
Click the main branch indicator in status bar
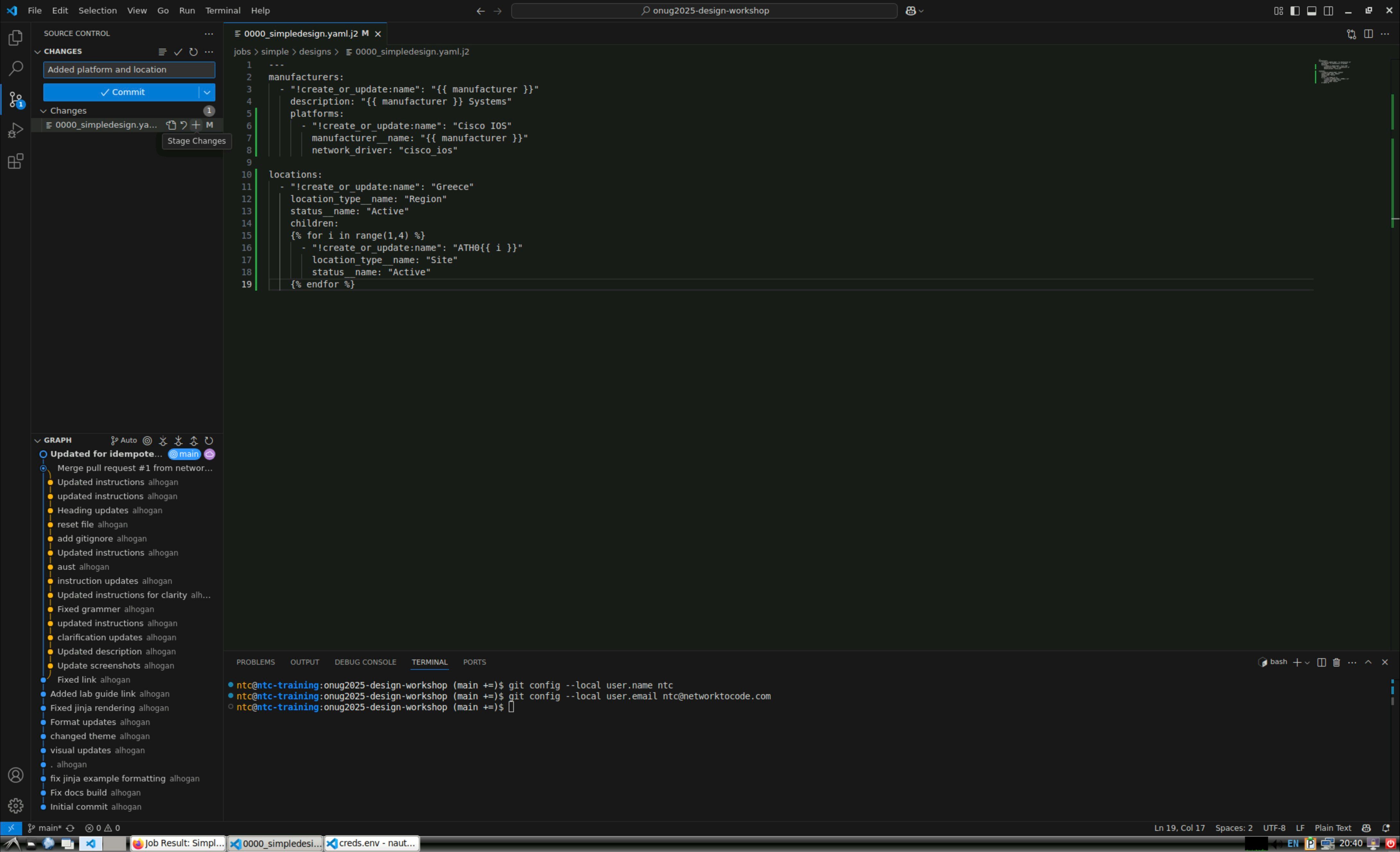(45, 828)
